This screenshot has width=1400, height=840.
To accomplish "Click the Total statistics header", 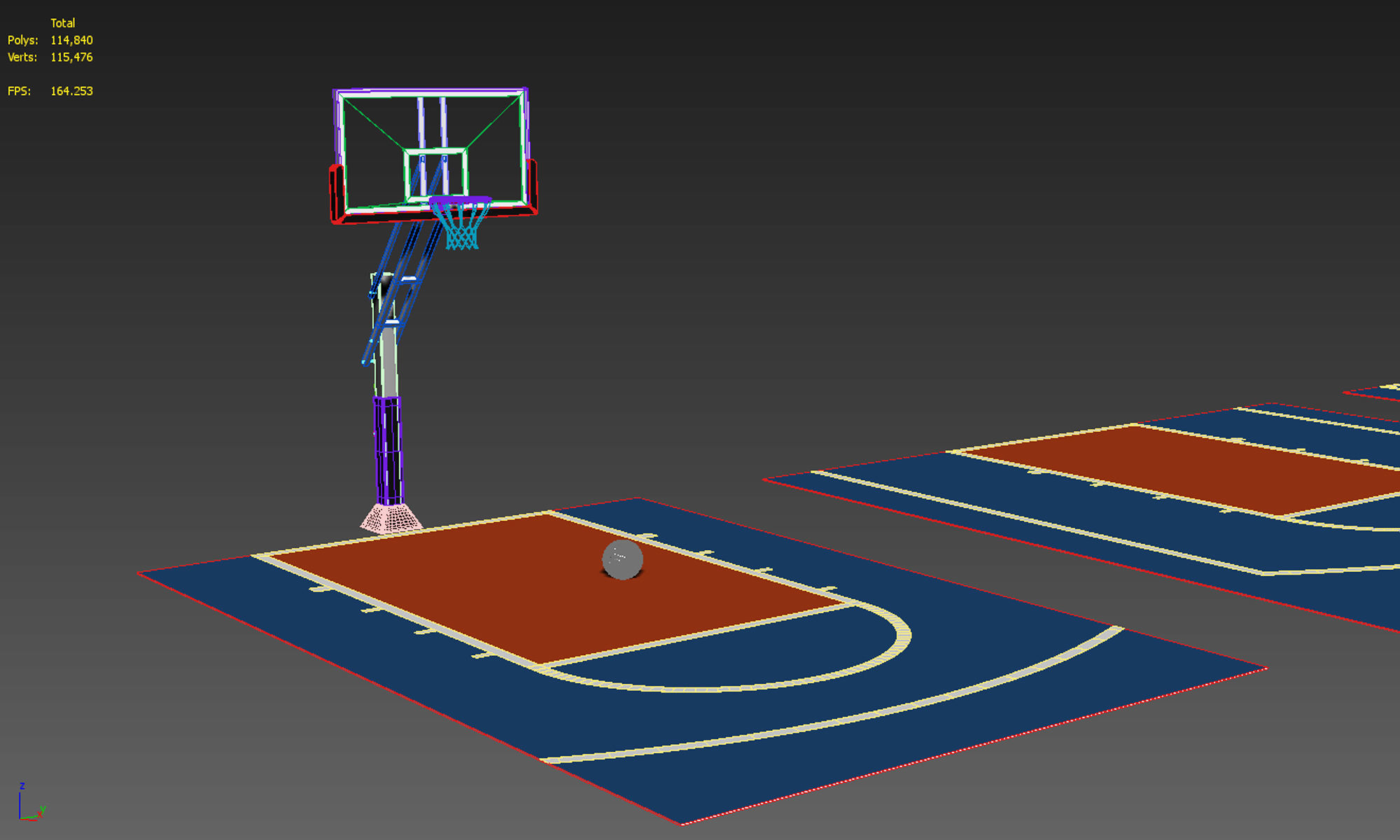I will coord(62,23).
